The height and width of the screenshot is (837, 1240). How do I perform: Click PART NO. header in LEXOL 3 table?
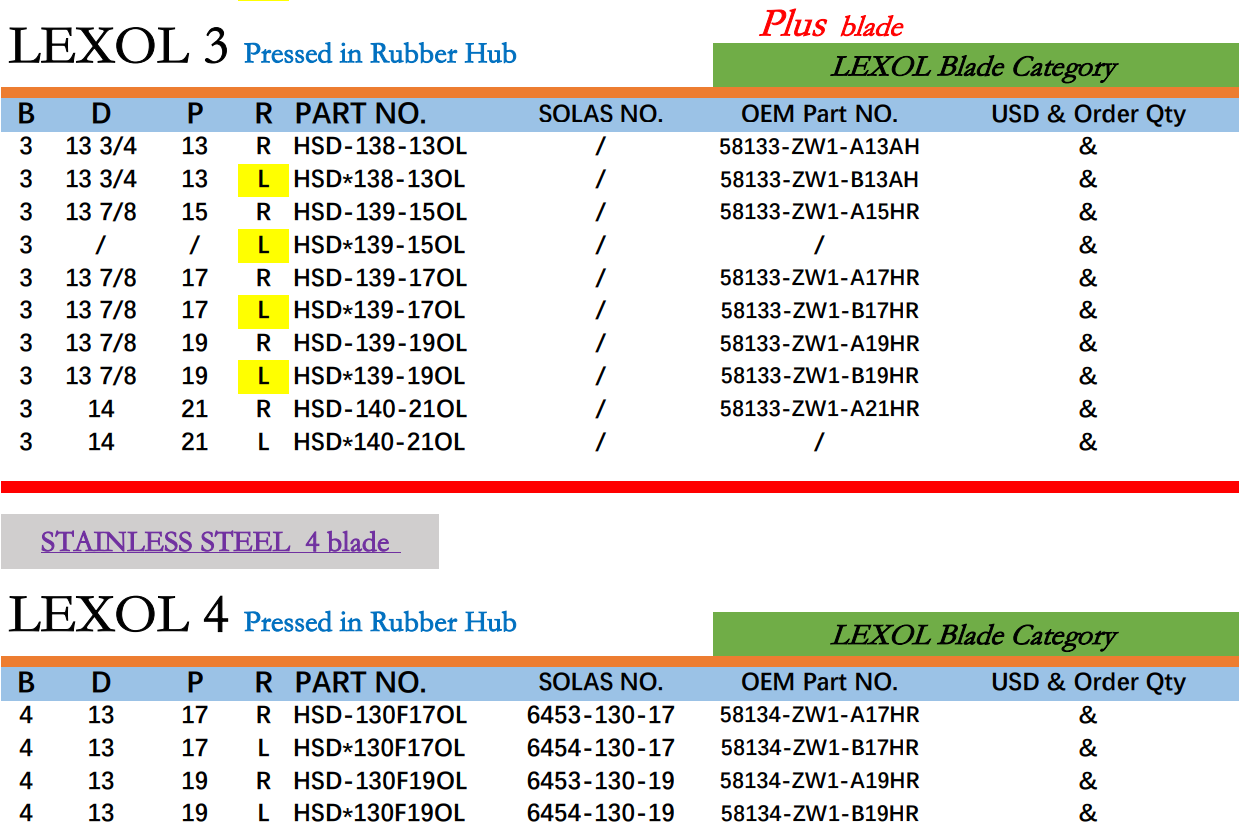tap(360, 114)
